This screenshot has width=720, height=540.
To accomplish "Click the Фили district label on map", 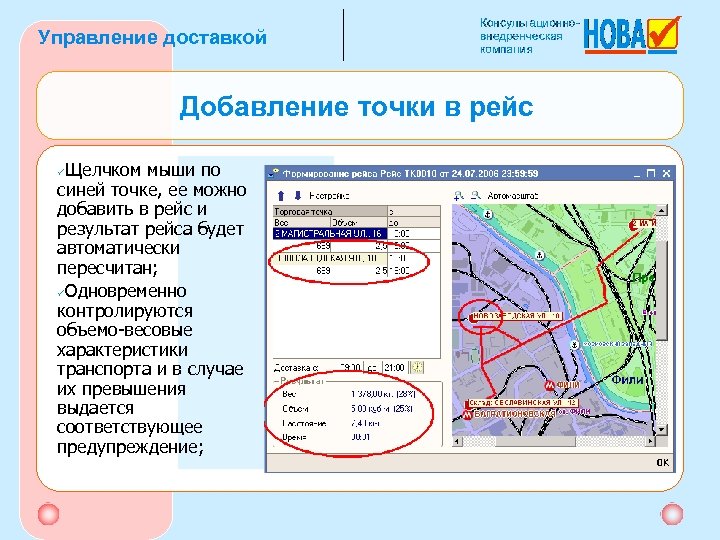I will (x=627, y=379).
